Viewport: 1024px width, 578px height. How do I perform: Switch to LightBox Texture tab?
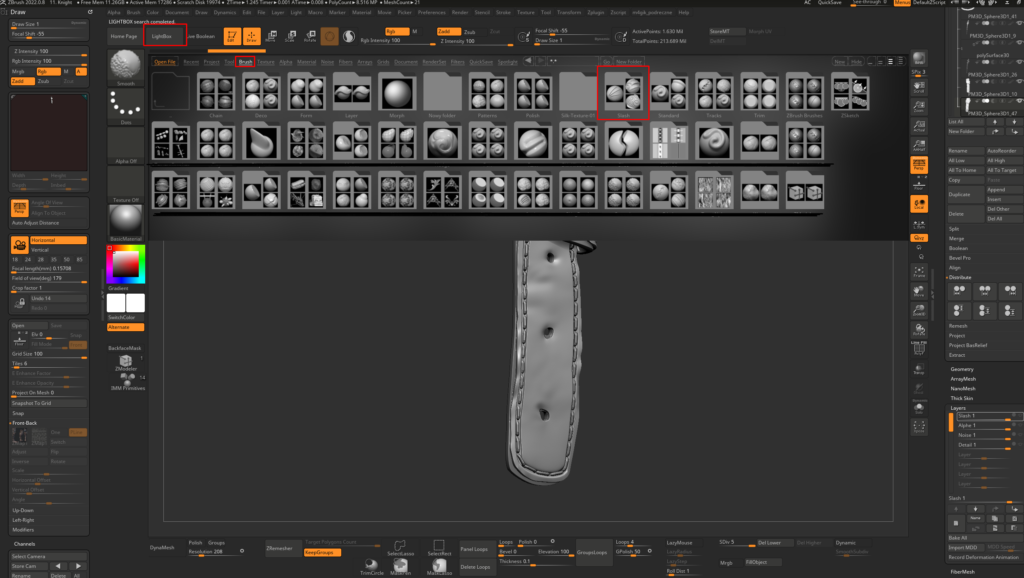pyautogui.click(x=265, y=62)
